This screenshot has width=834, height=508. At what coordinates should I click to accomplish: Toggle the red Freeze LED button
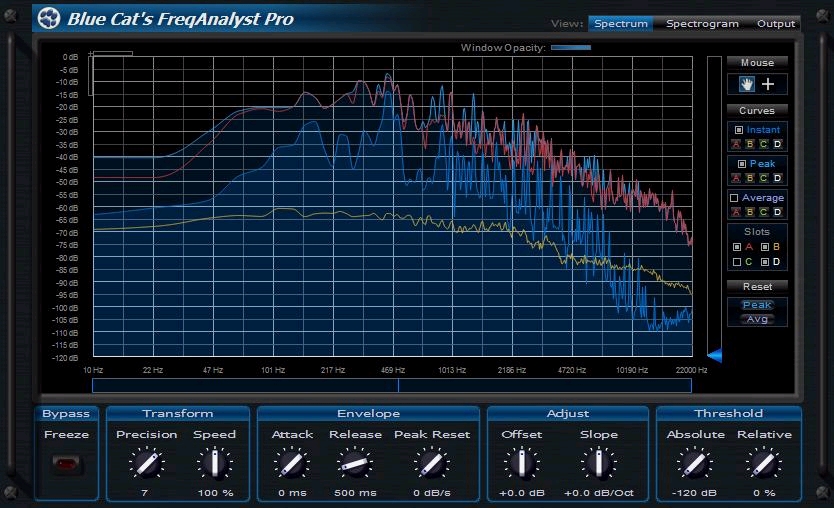coord(66,464)
